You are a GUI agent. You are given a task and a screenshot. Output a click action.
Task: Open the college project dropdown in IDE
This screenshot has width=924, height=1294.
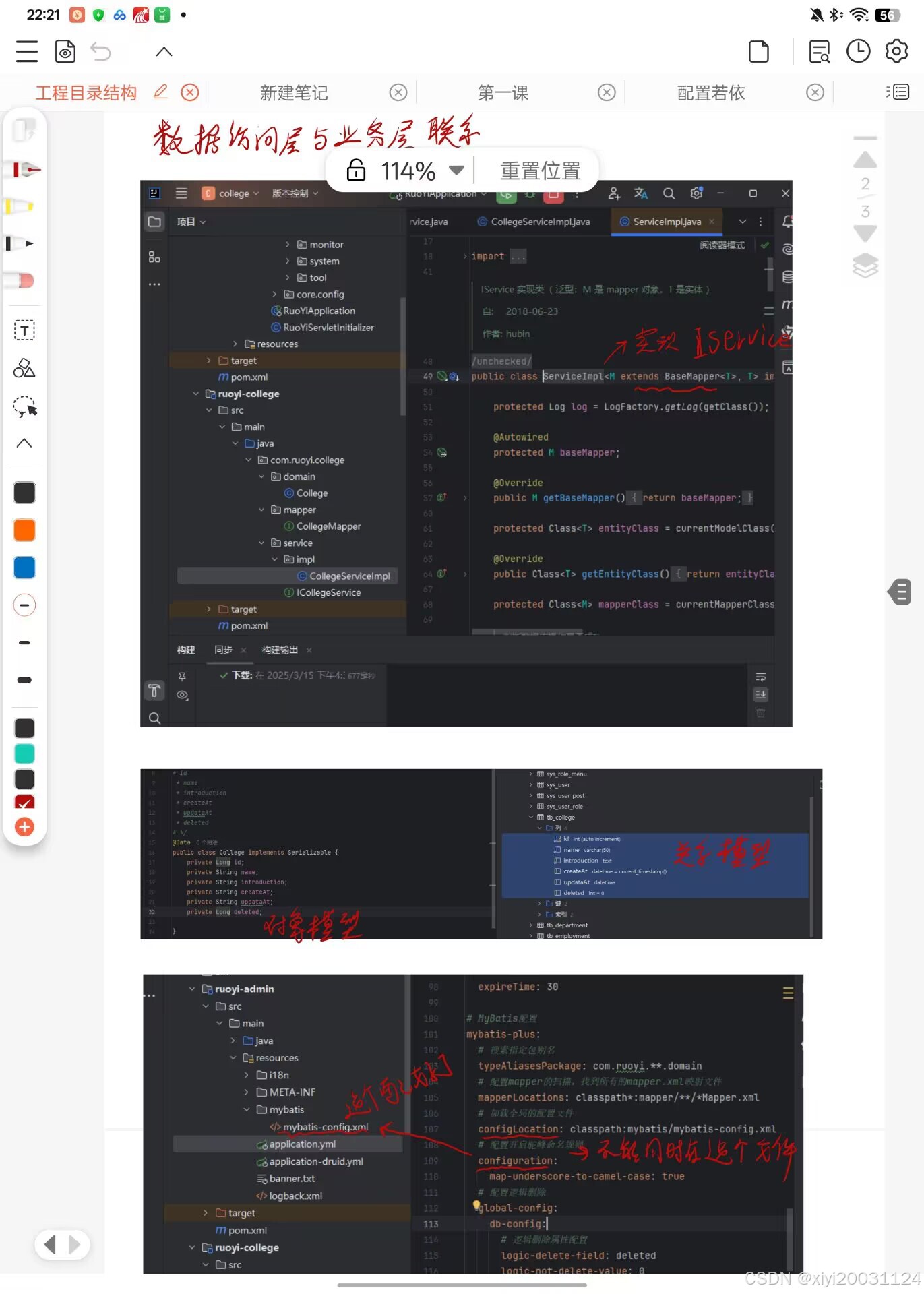pos(230,193)
